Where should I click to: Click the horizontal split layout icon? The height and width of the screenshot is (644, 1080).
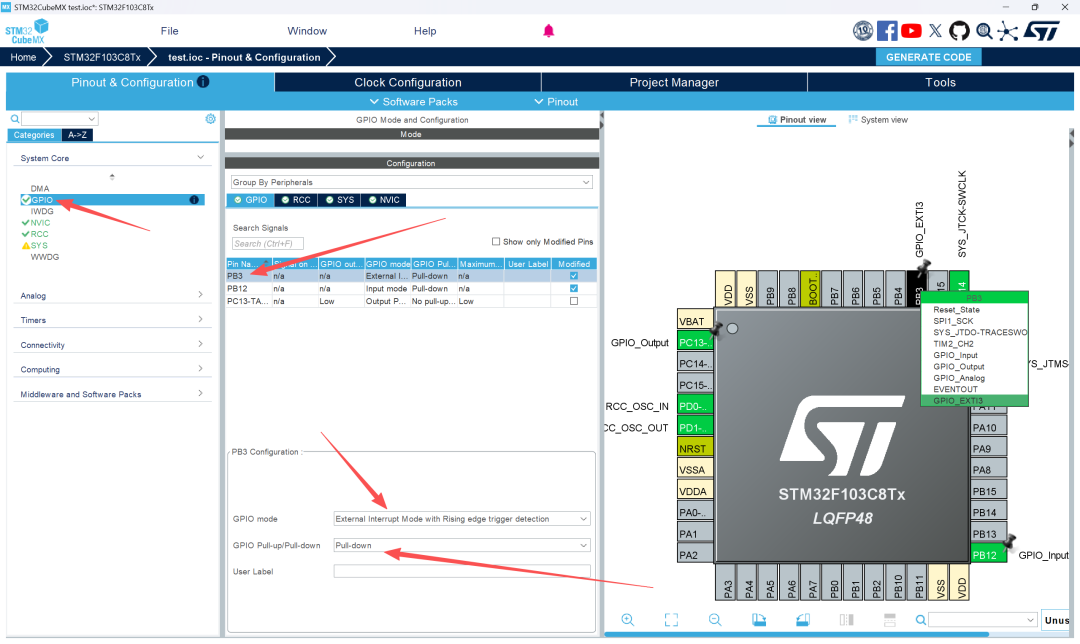pyautogui.click(x=890, y=620)
